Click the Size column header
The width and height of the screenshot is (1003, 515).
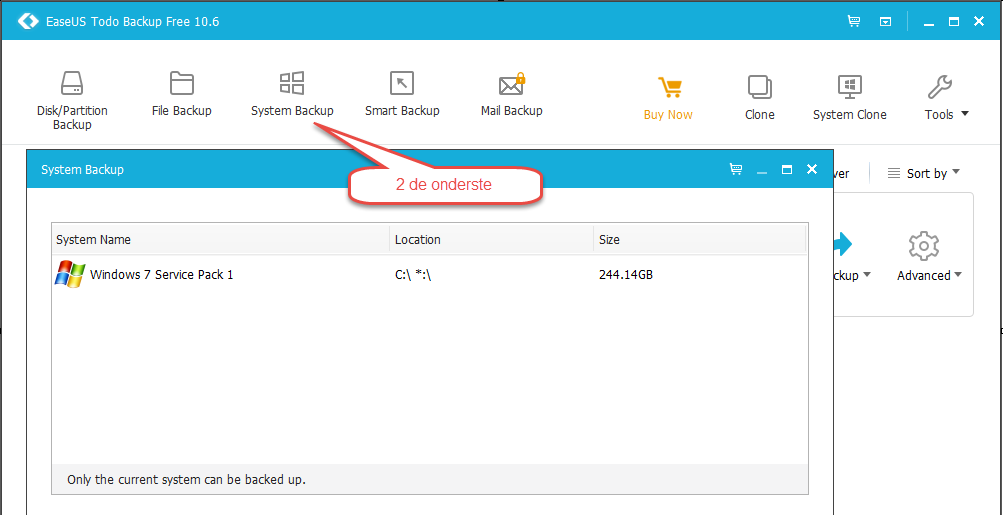(x=700, y=240)
